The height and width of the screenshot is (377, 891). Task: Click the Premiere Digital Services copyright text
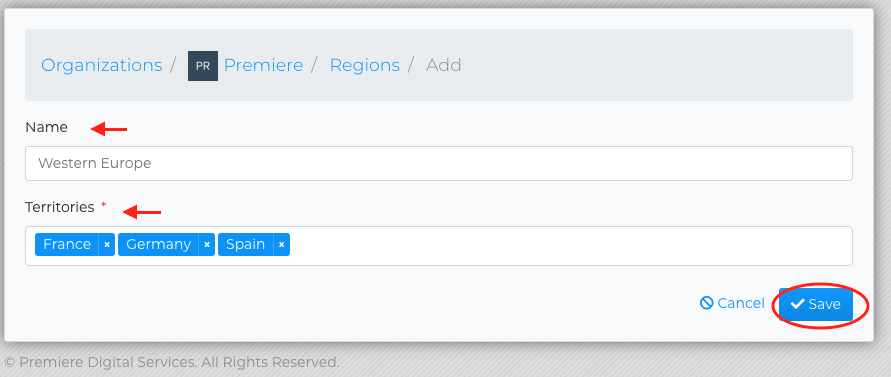172,362
